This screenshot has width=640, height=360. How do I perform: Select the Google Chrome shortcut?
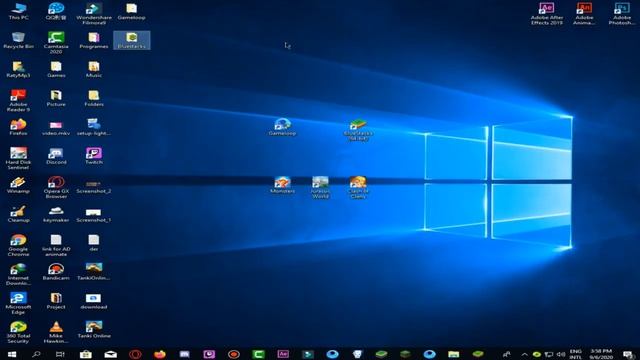[x=18, y=246]
